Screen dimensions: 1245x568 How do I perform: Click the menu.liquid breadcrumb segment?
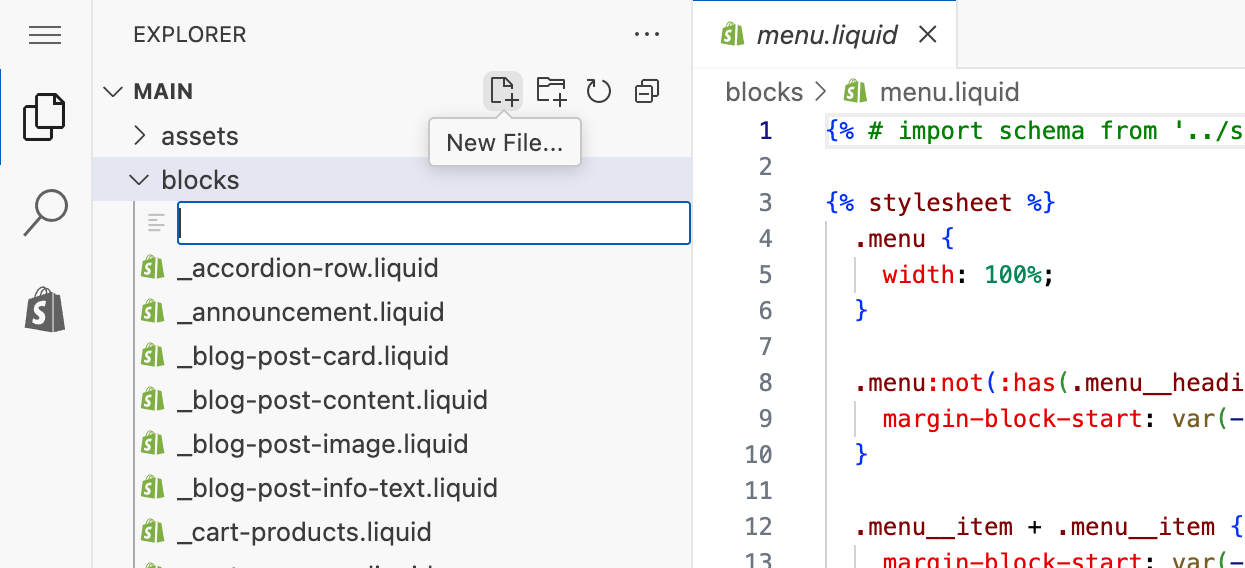948,92
